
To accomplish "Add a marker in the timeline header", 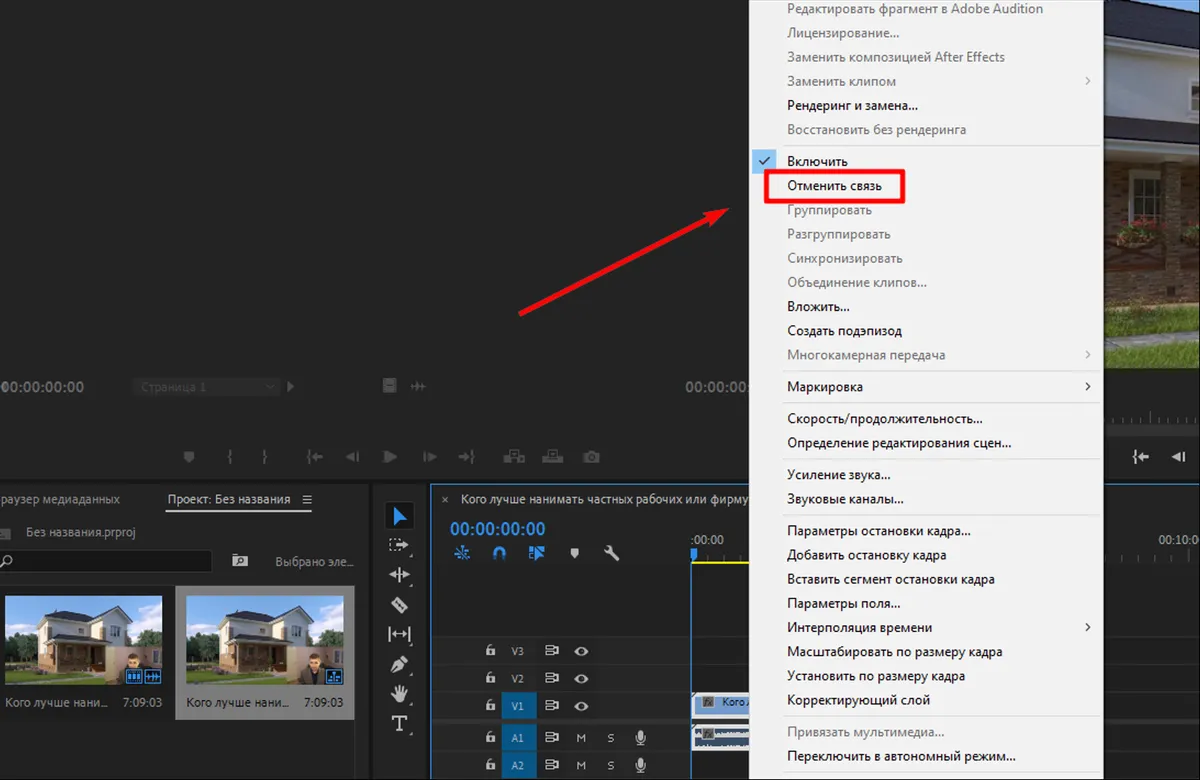I will (575, 553).
